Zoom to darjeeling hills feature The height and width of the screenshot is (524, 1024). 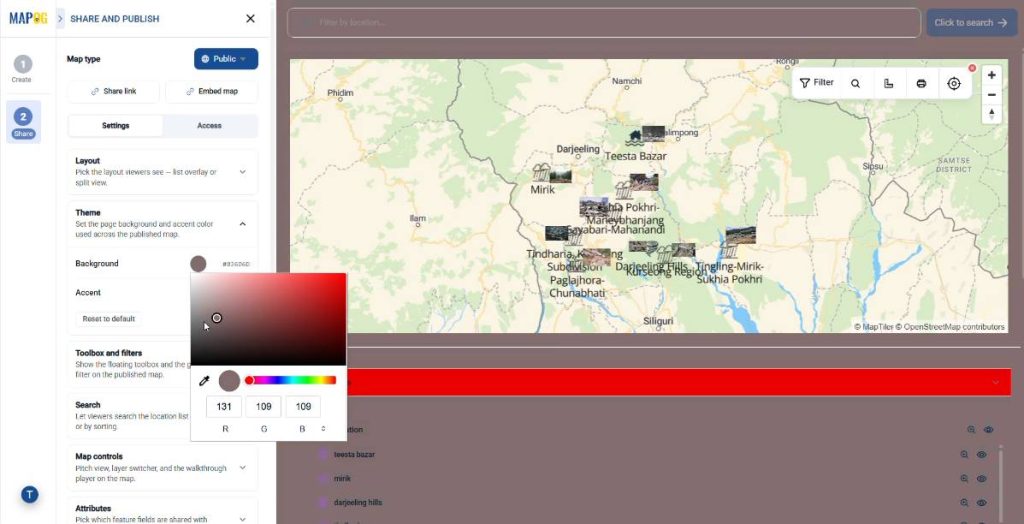pos(964,502)
